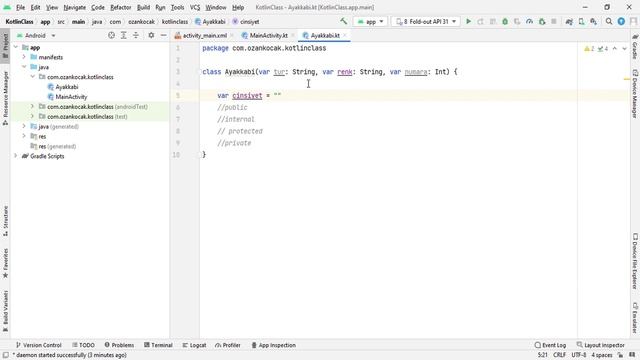The height and width of the screenshot is (360, 640).
Task: Go to previous highlighted error arrow
Action: 615,49
